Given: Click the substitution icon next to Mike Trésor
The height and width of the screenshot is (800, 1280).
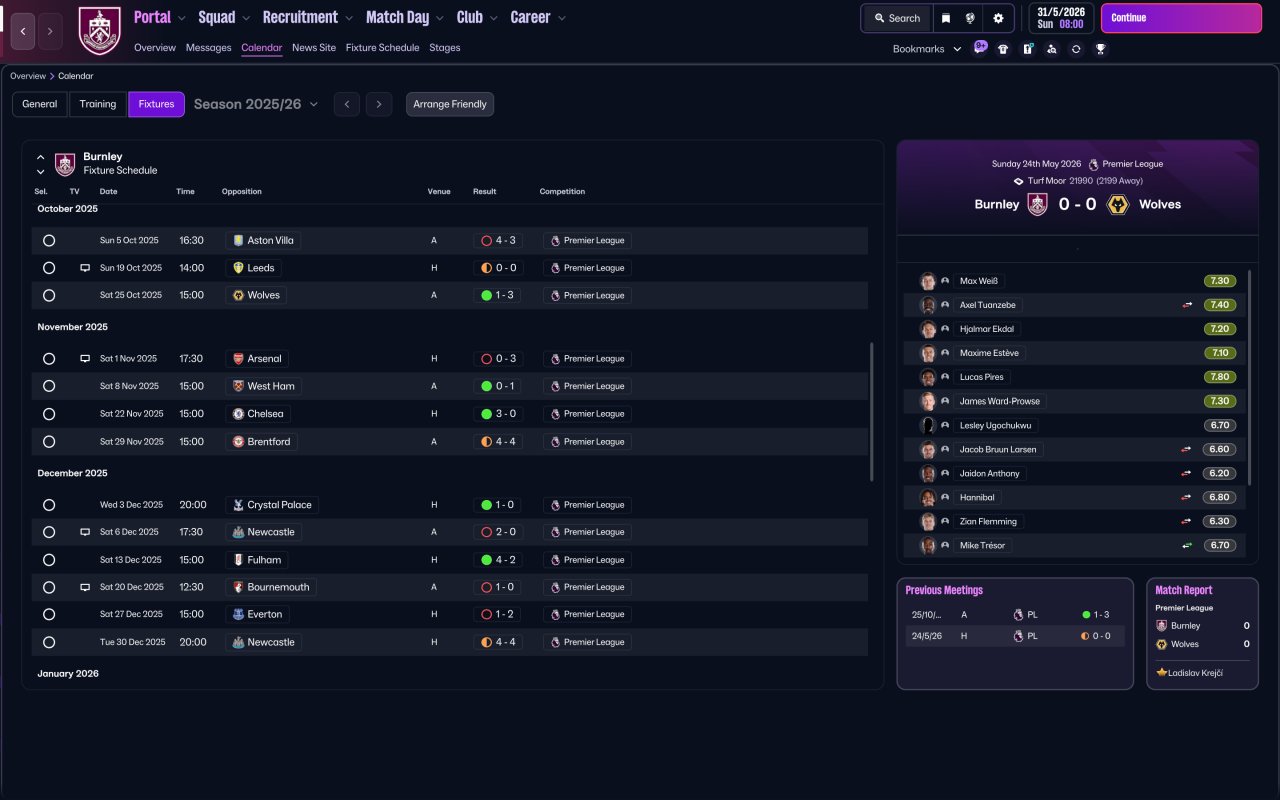Looking at the screenshot, I should pyautogui.click(x=1187, y=545).
